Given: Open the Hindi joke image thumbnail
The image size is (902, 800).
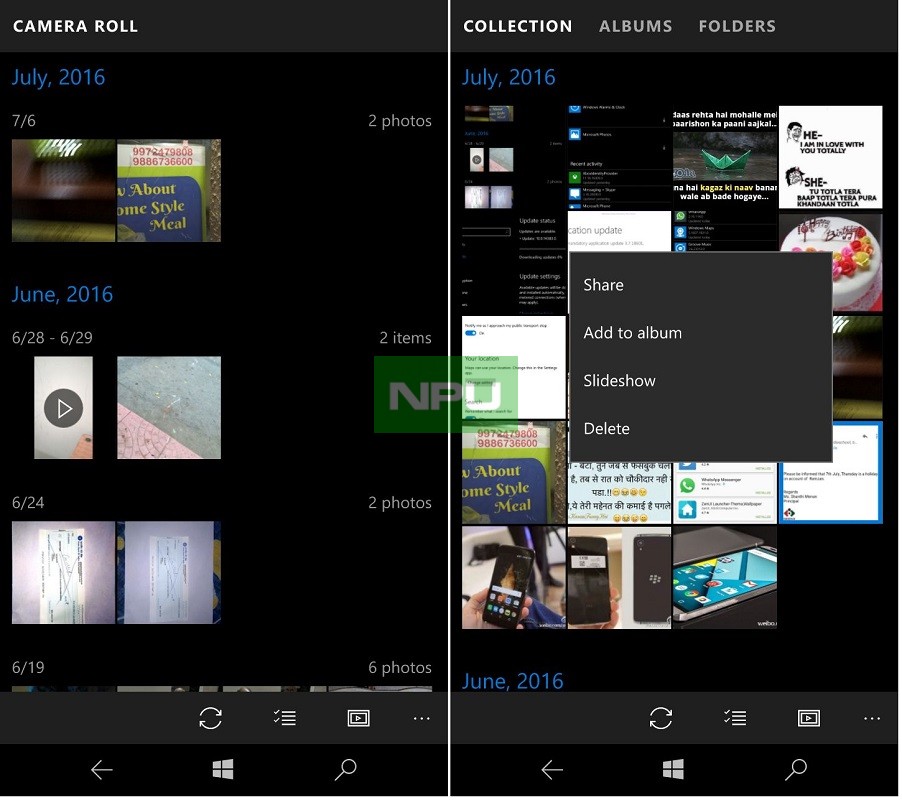Looking at the screenshot, I should 620,492.
